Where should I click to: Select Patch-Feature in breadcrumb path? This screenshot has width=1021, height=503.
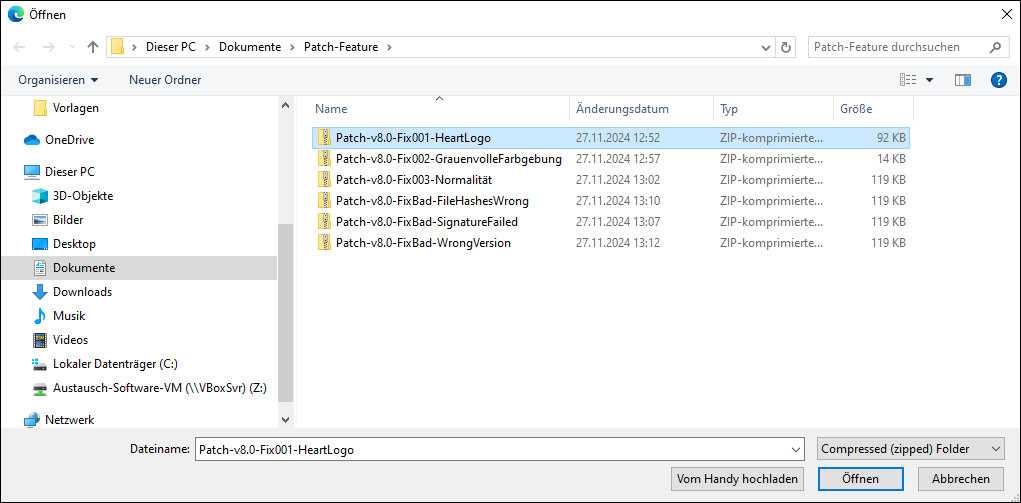[x=341, y=47]
